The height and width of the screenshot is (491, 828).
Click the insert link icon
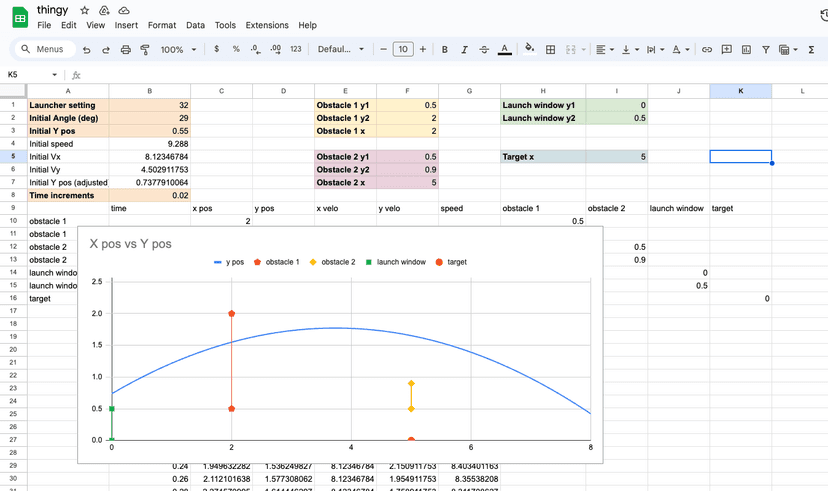707,49
